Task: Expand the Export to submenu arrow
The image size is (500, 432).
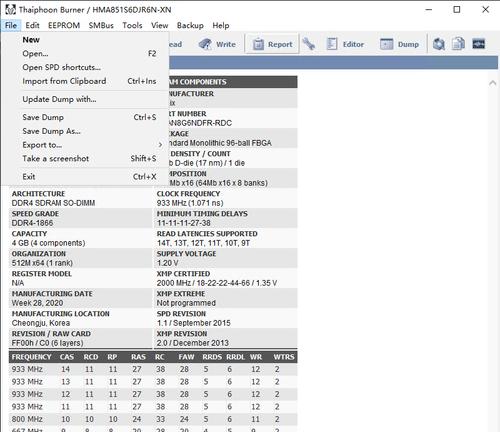Action: pos(160,145)
